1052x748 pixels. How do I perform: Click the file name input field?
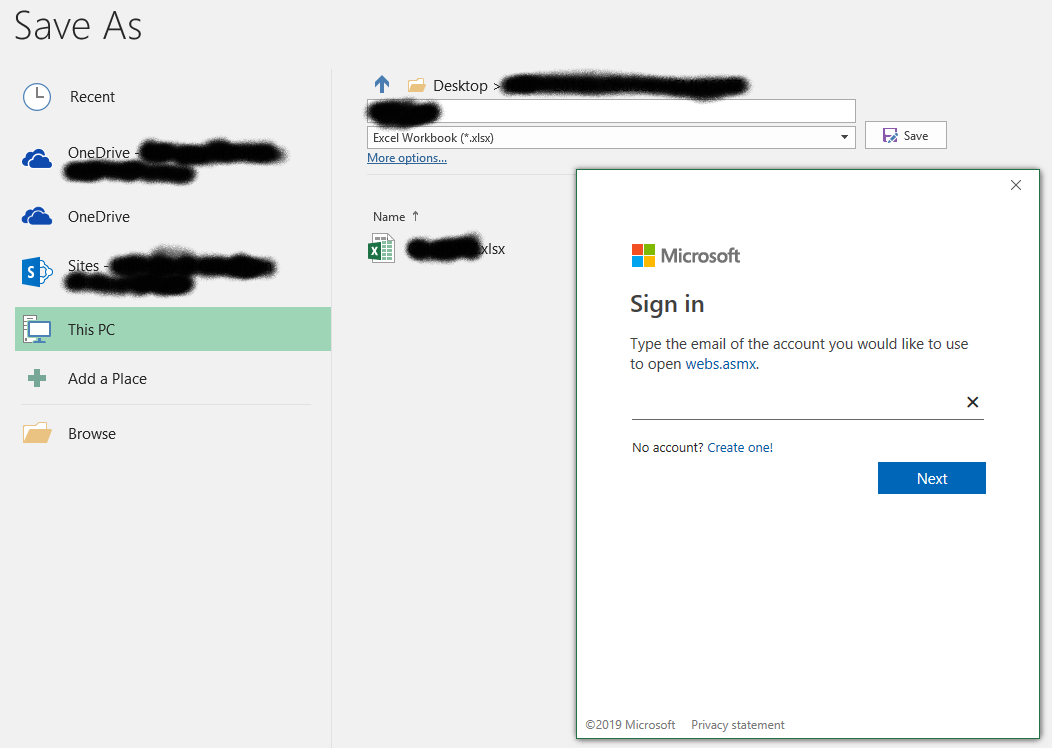tap(611, 111)
